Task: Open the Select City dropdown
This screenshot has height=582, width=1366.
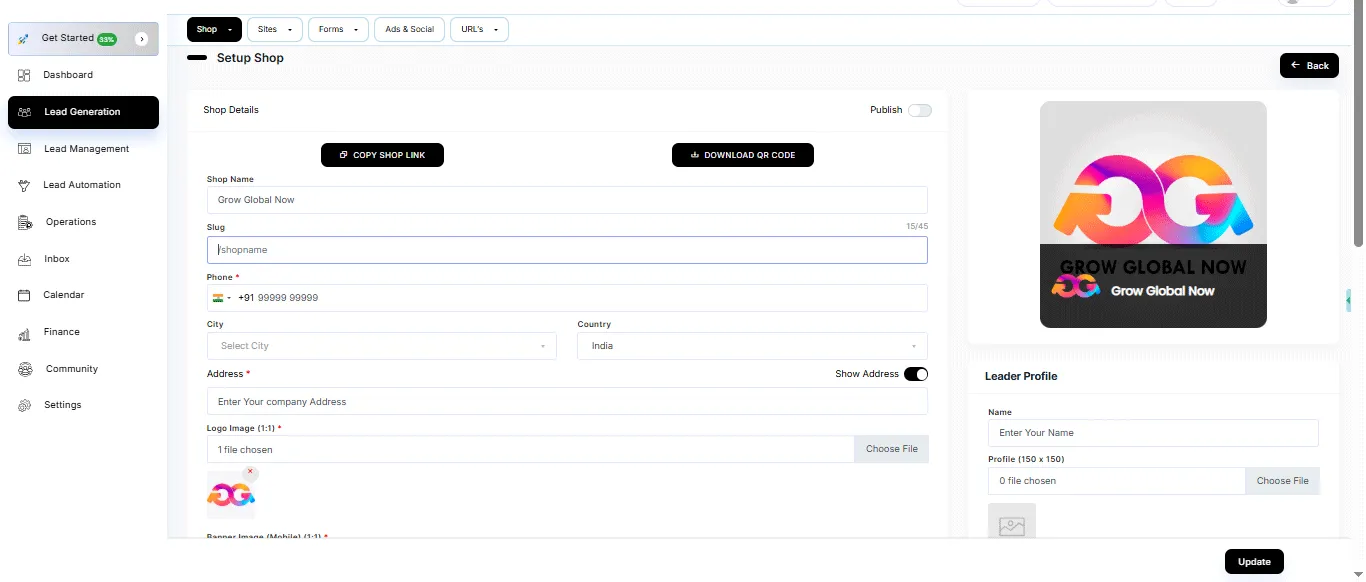Action: pos(382,346)
